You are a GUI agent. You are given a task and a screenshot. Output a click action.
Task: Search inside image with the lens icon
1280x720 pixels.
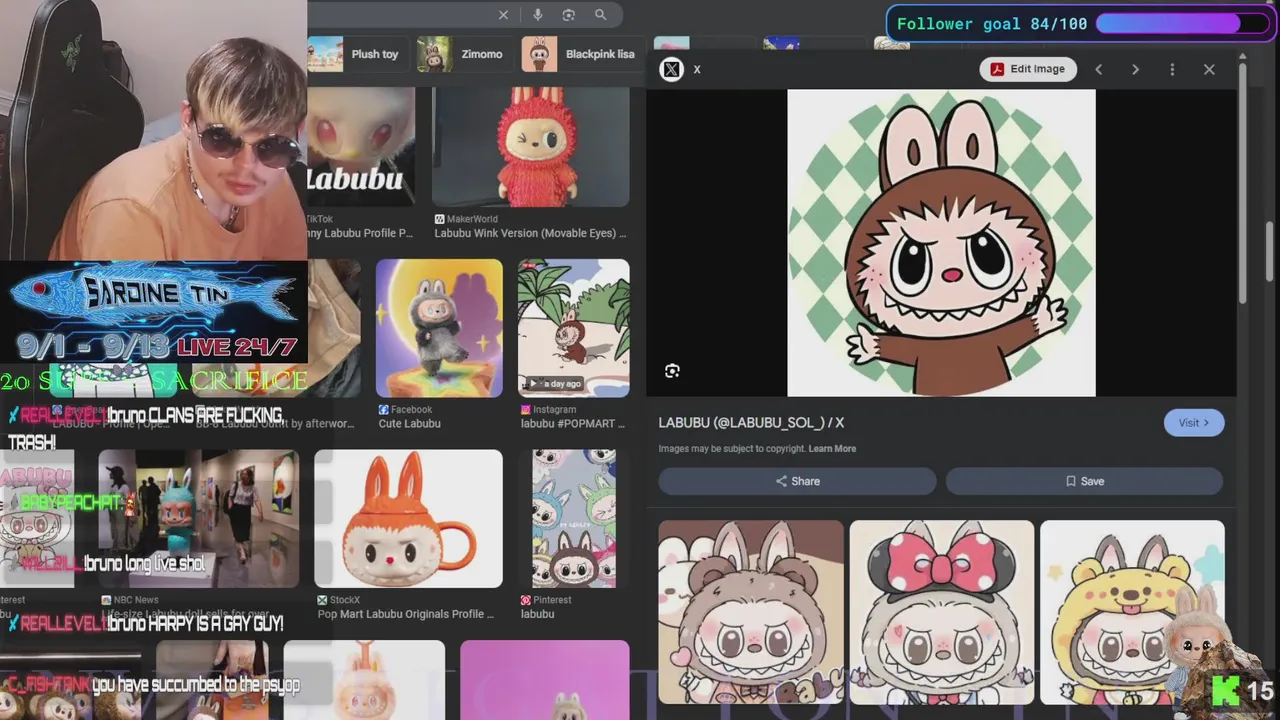(x=672, y=371)
